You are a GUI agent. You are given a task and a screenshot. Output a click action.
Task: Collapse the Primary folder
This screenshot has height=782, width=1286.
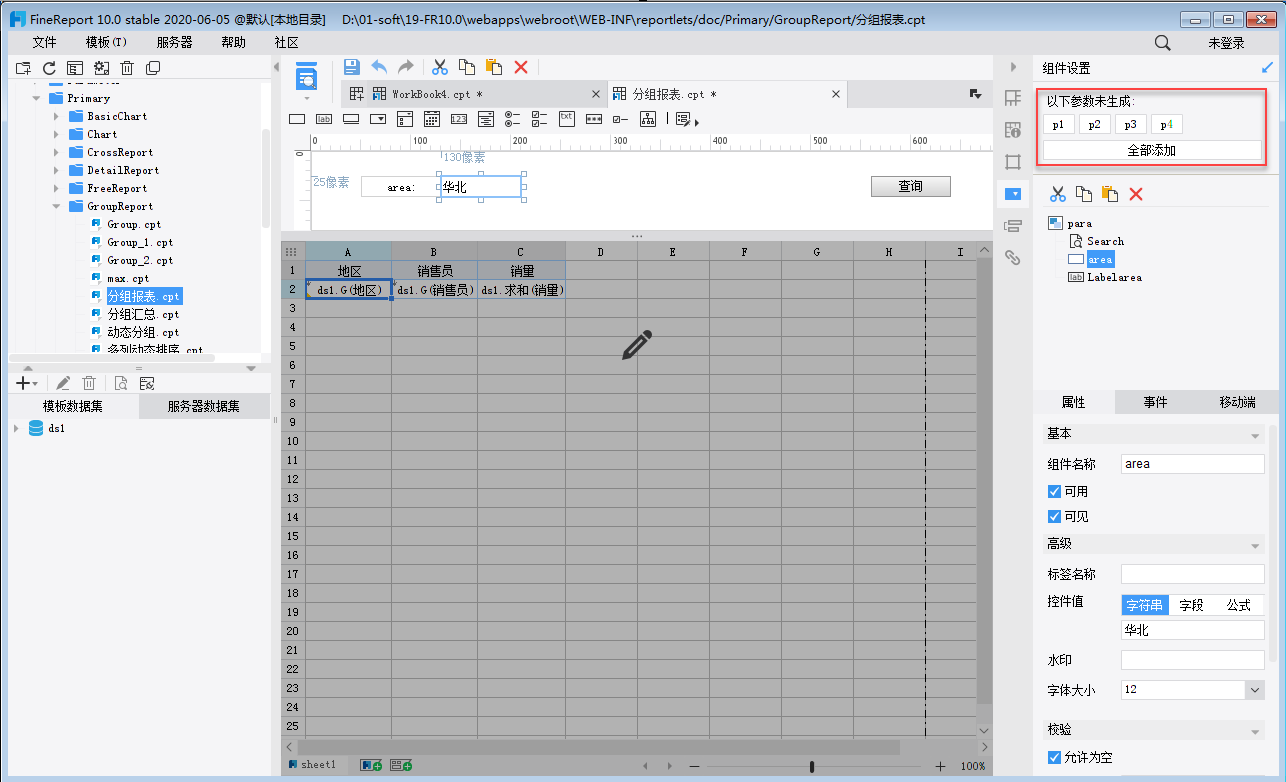tap(37, 98)
